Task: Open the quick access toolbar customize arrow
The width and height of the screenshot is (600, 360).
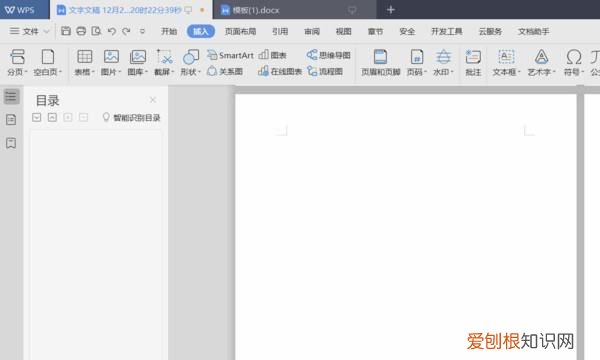Action: pyautogui.click(x=142, y=31)
